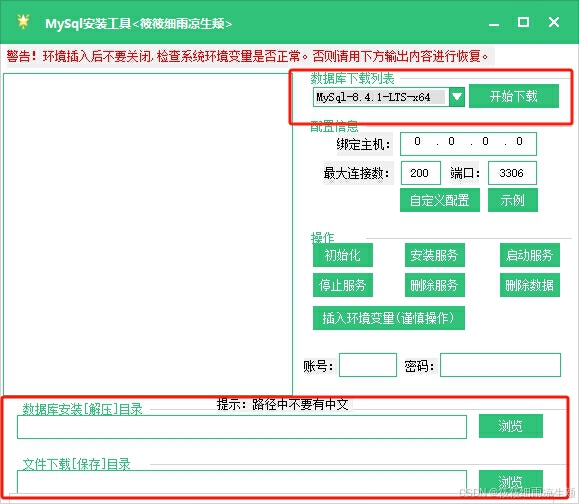579x504 pixels.
Task: Focus the 文件下载[保存]目录 path field
Action: pos(242,481)
